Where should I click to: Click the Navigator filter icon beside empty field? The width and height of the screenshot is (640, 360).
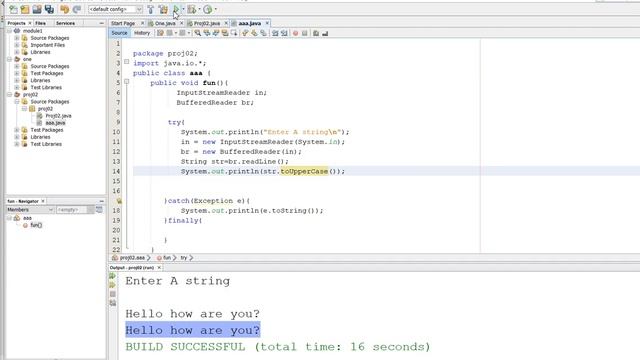[99, 209]
